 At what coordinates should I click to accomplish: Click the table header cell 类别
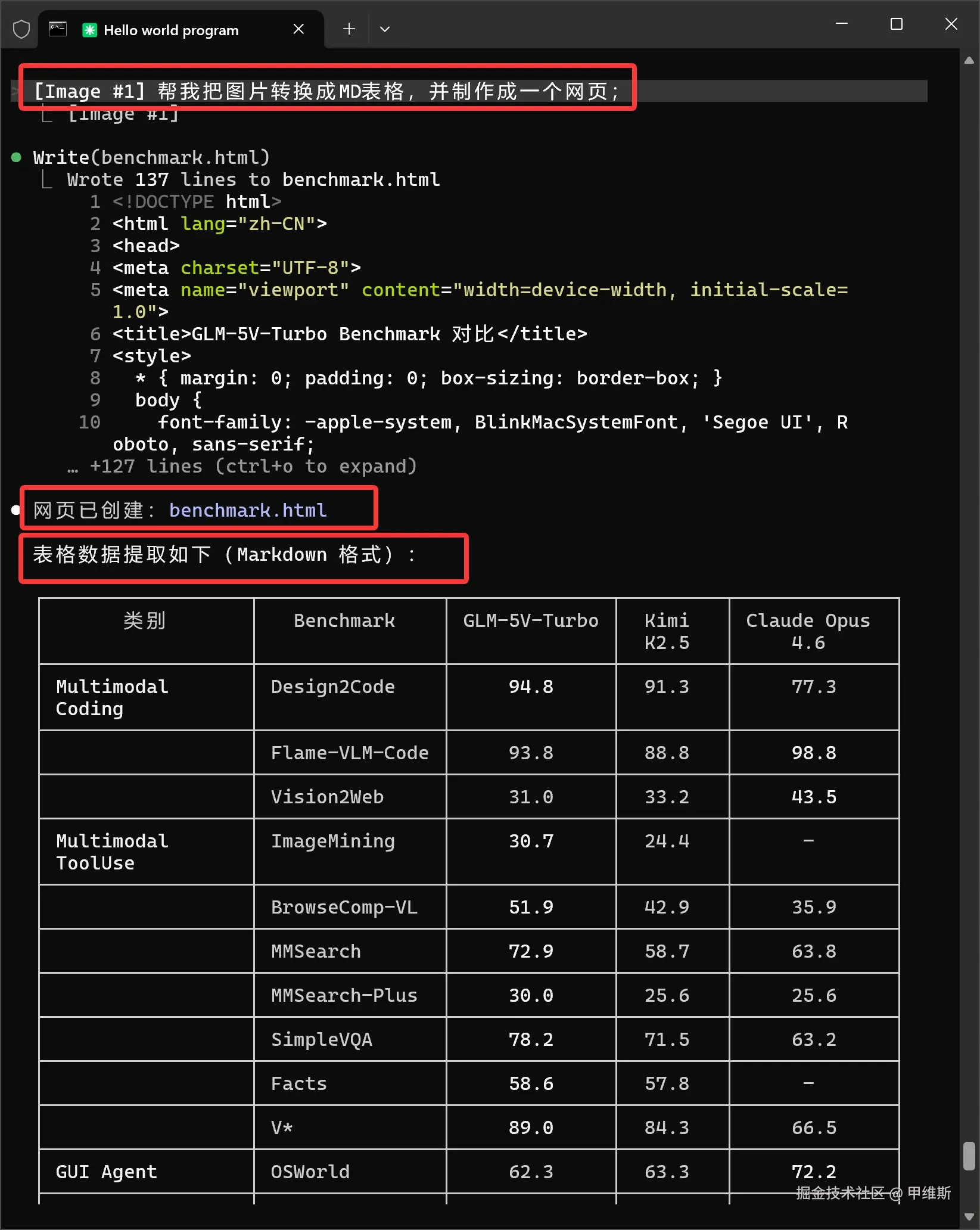tap(146, 631)
